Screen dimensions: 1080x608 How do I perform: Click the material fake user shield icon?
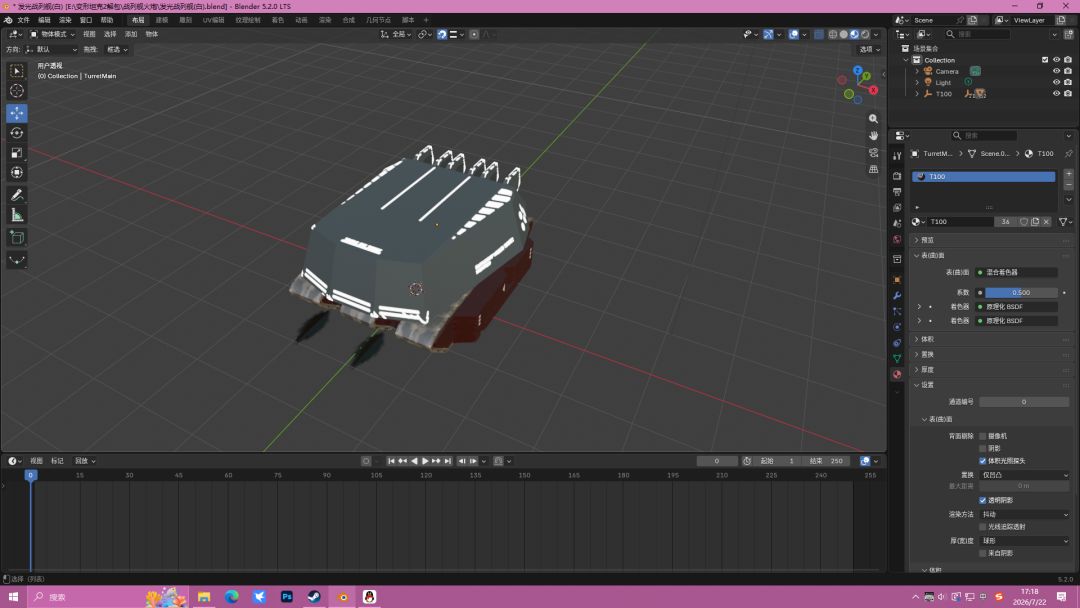pos(1024,222)
